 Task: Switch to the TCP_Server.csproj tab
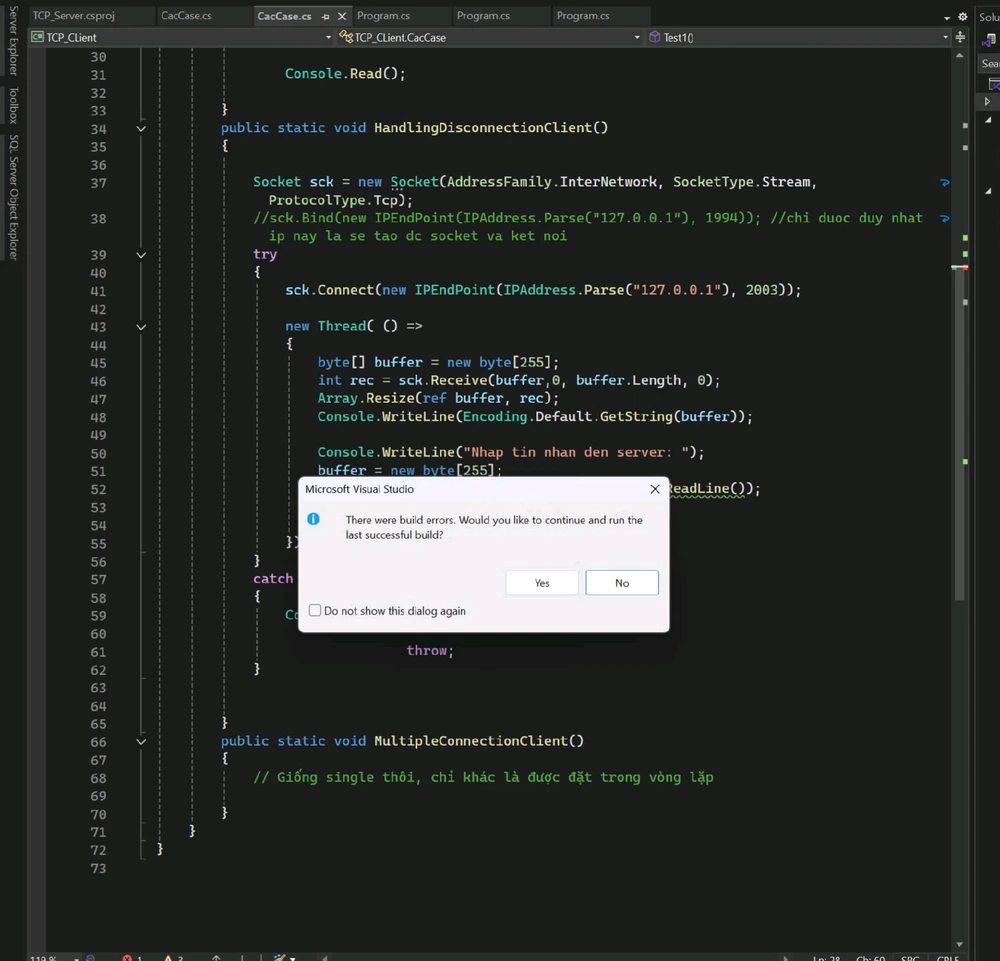tap(74, 16)
